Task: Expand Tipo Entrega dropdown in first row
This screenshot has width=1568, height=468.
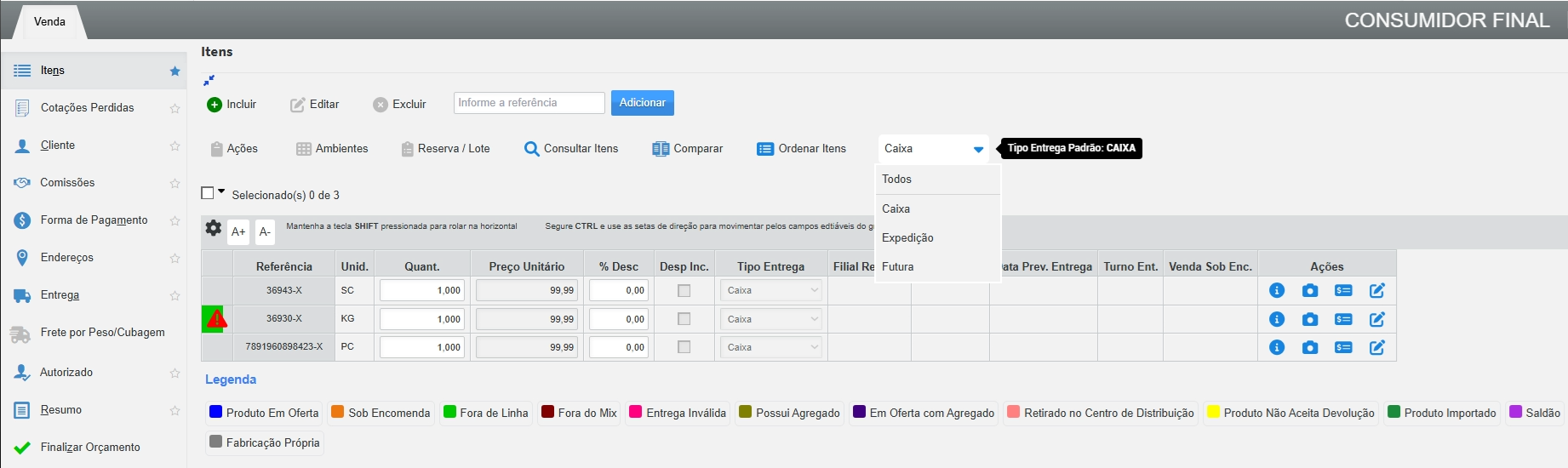Action: coord(770,290)
